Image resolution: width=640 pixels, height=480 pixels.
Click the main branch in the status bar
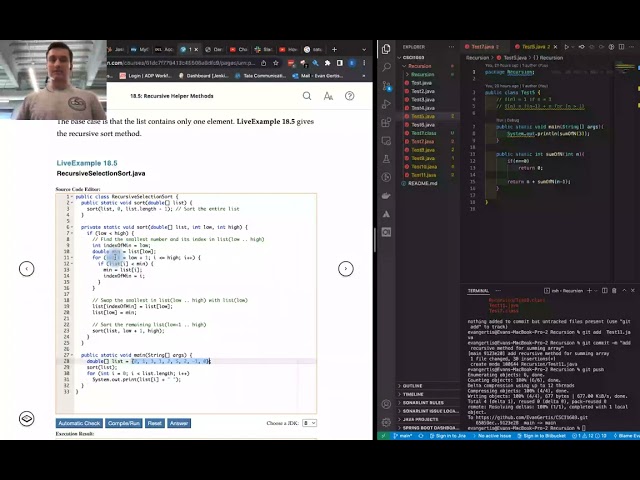point(403,436)
